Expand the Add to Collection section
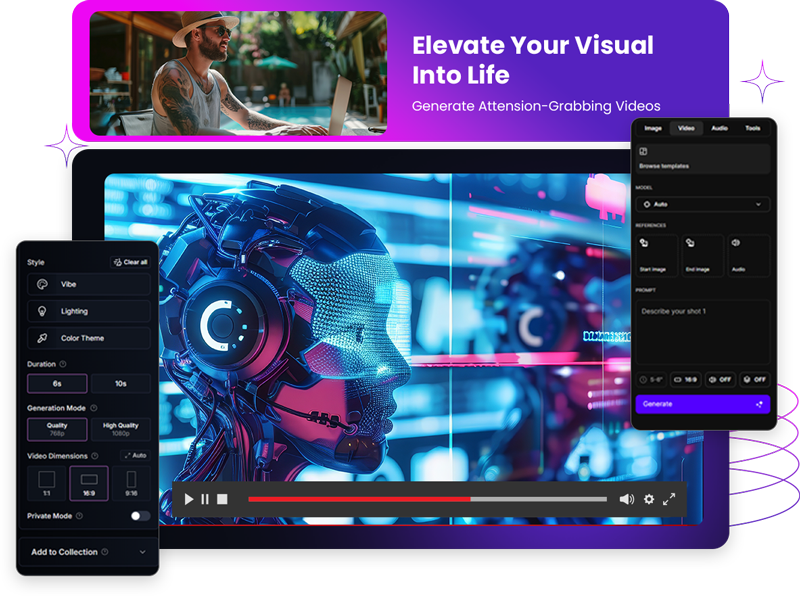This screenshot has width=800, height=596. pos(88,552)
